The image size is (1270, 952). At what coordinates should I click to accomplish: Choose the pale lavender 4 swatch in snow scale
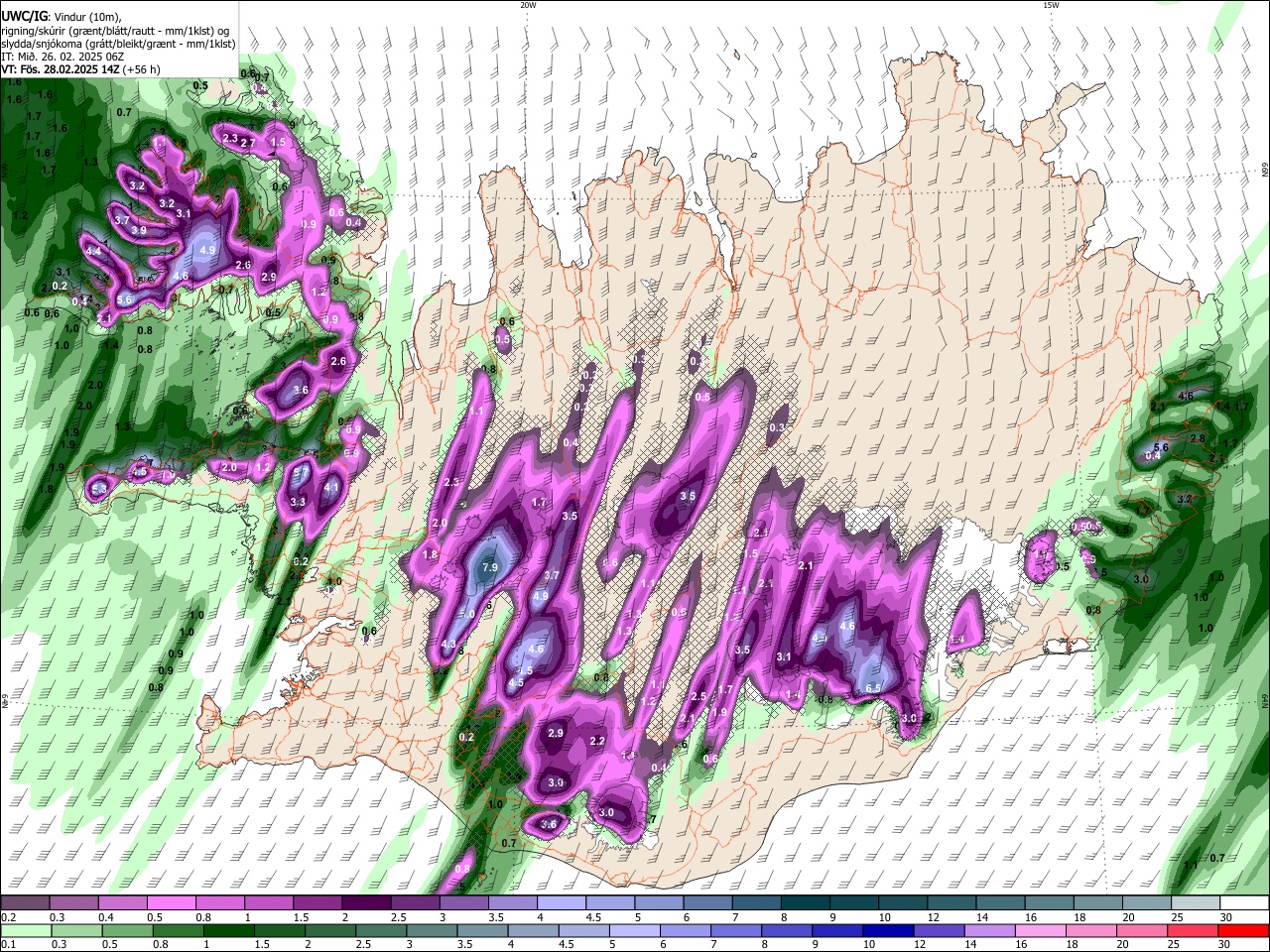[x=562, y=903]
